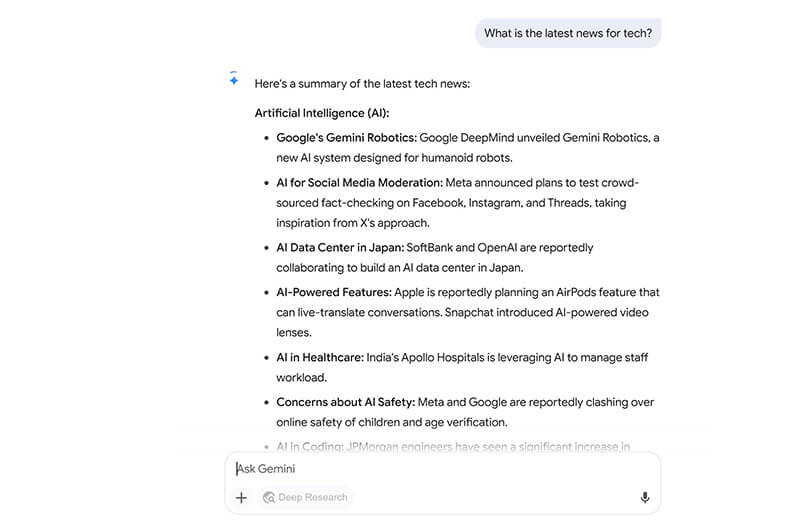
Task: Click the "Google's Gemini Robotics" bullet title
Action: (346, 138)
